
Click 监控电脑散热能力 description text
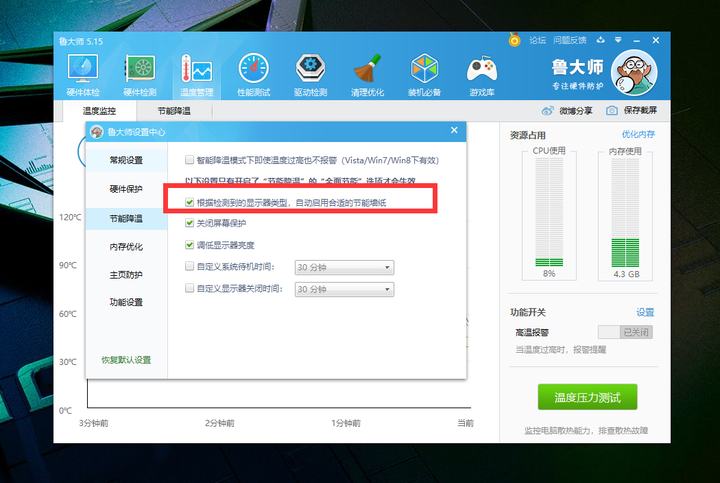(x=586, y=431)
